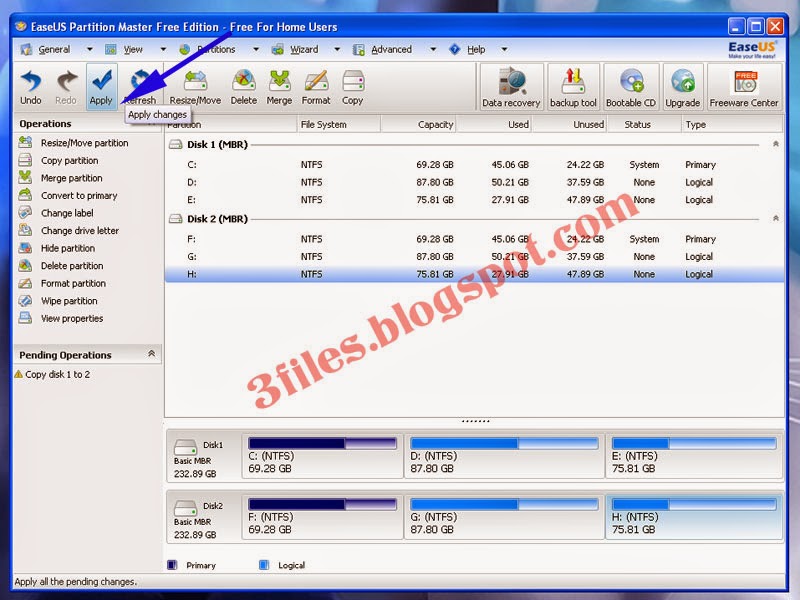Expand dropdown arrow next to General

[89, 49]
